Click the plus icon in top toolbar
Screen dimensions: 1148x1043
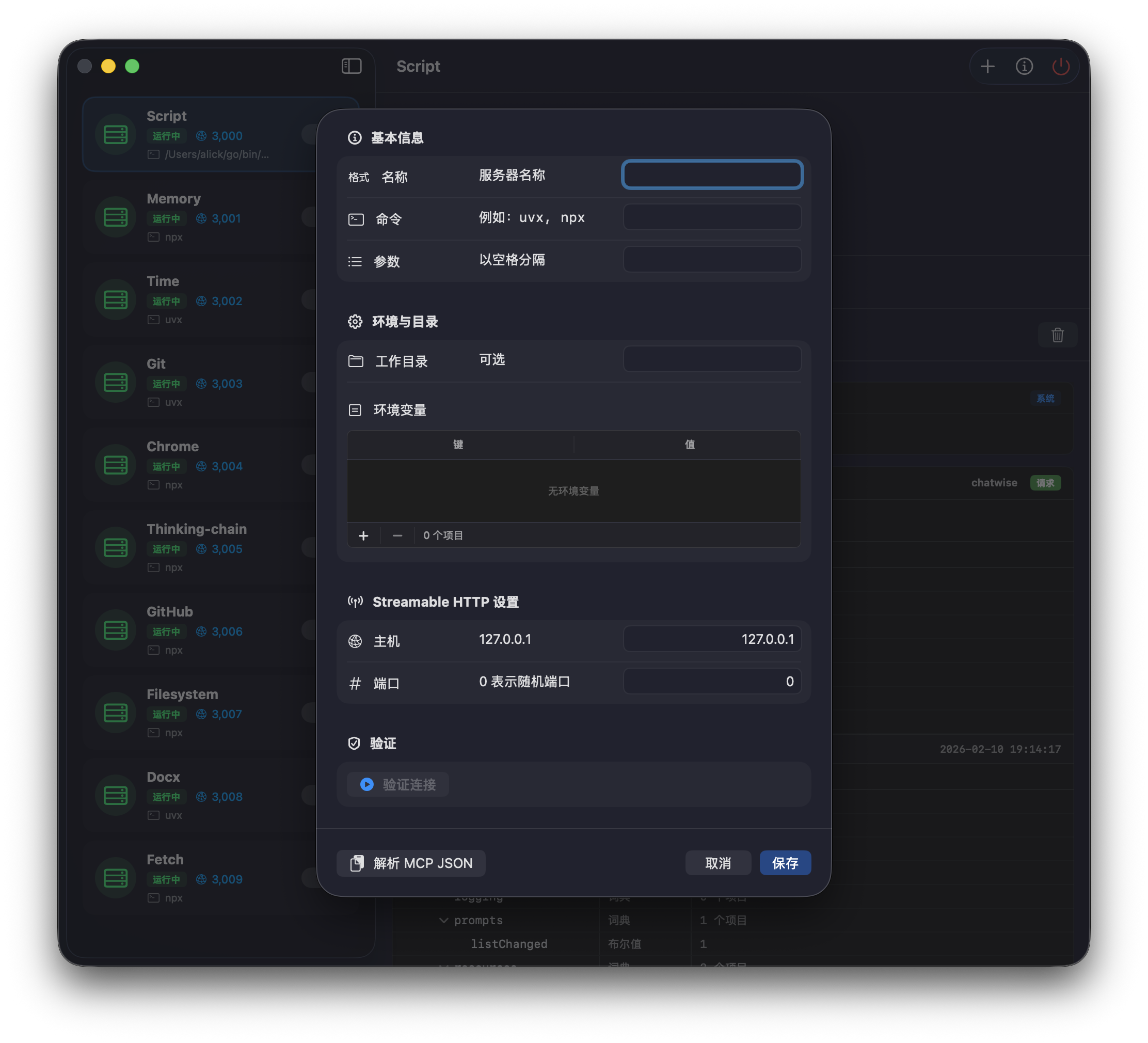(987, 67)
